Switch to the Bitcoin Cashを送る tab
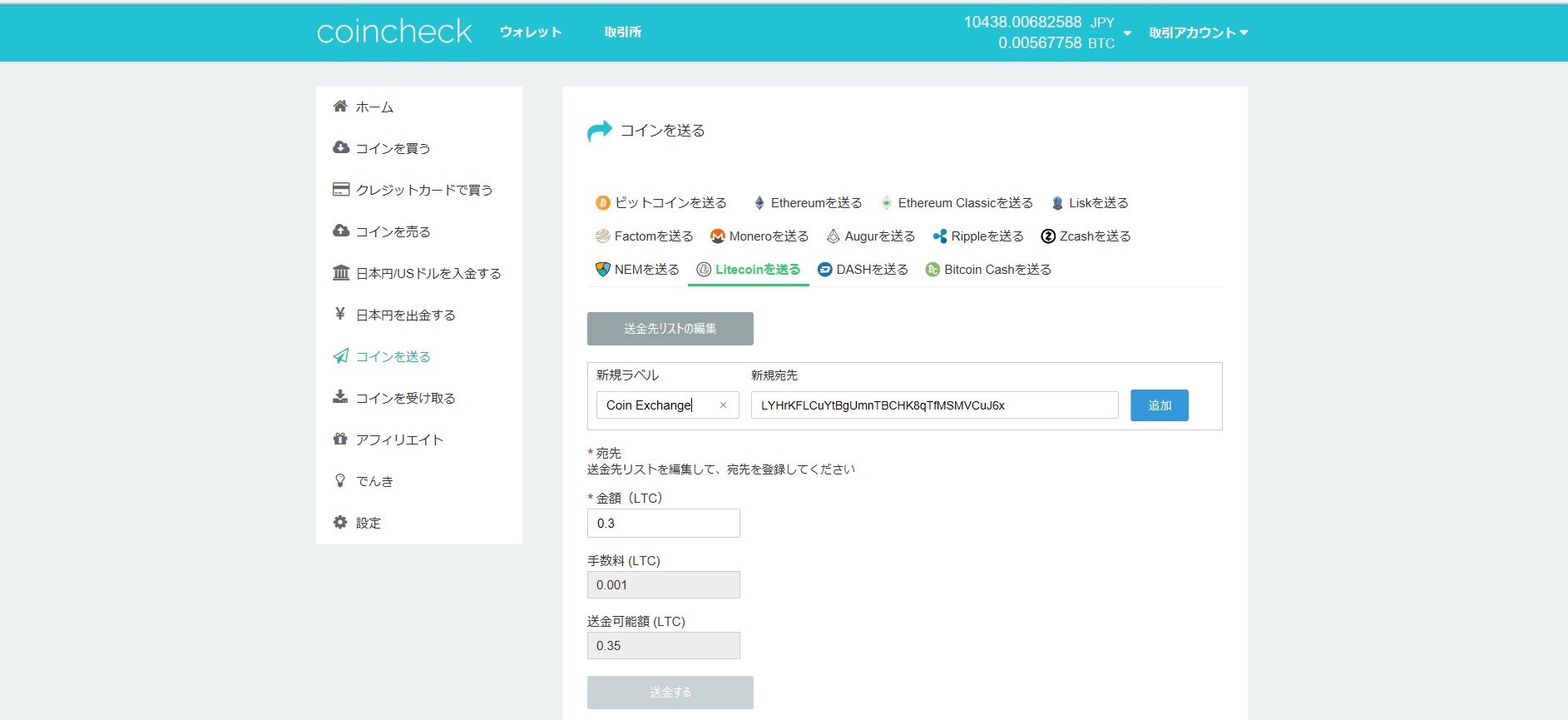 point(989,269)
